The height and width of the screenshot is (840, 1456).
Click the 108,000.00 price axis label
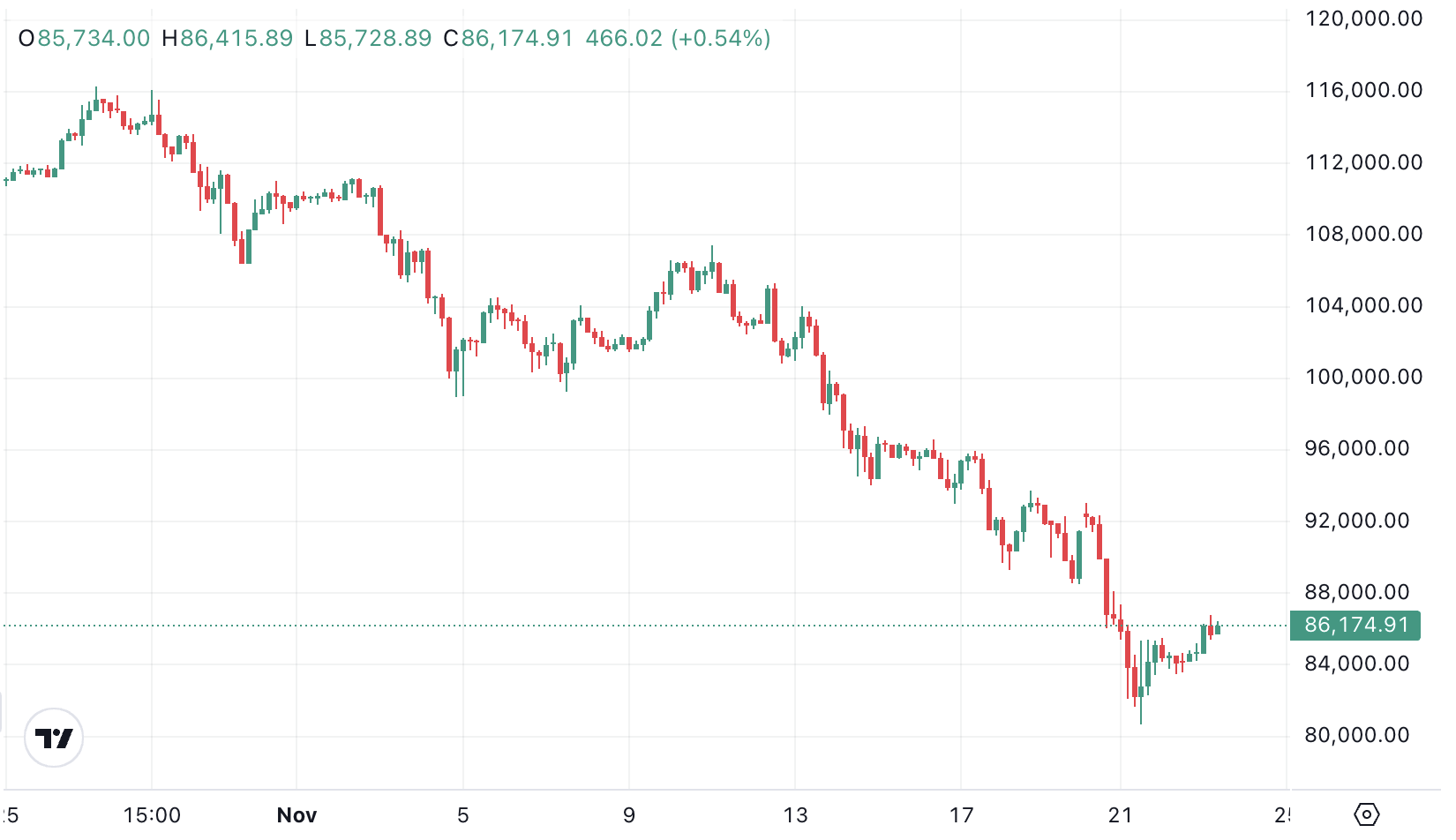tap(1363, 234)
